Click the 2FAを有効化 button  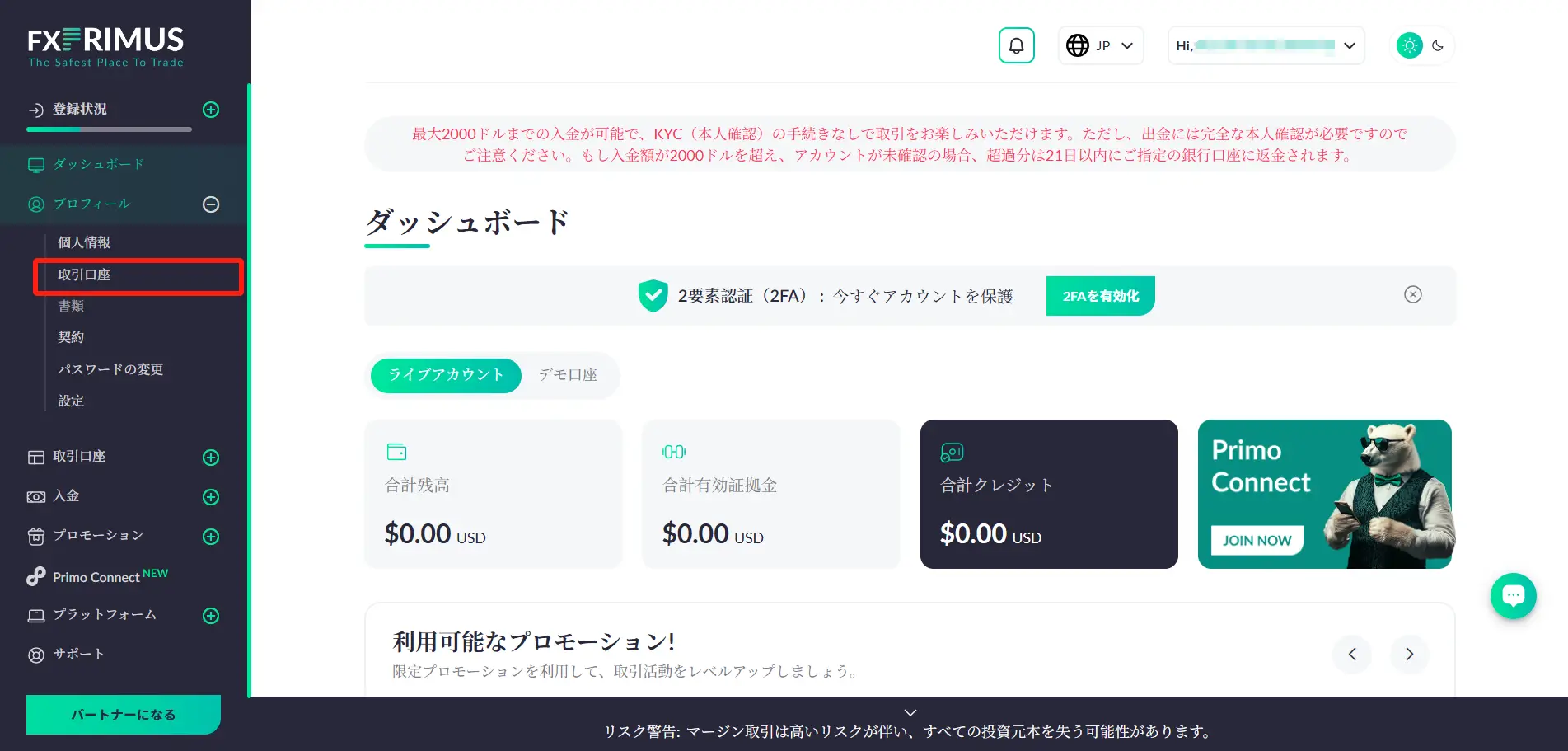coord(1100,296)
